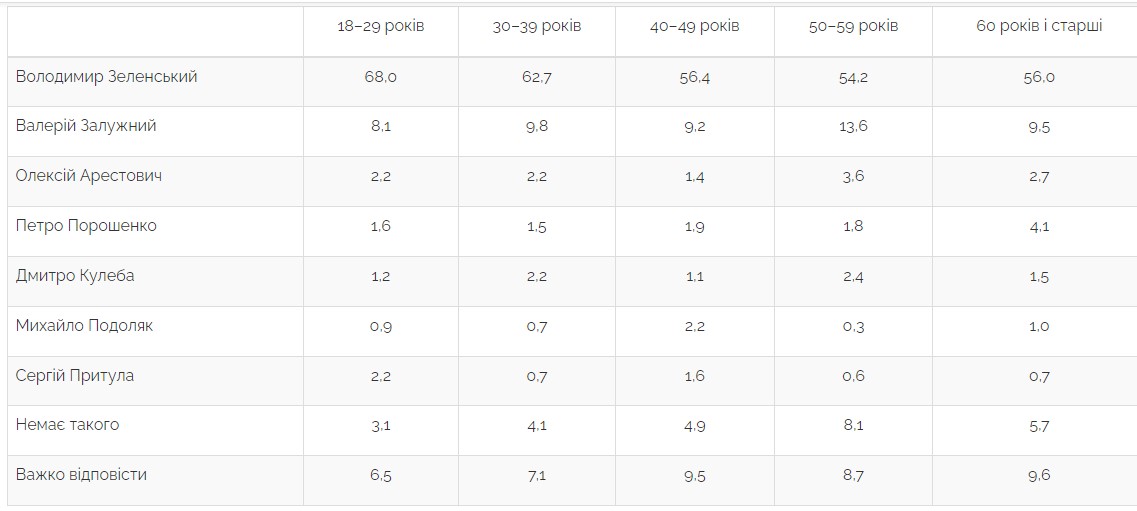The height and width of the screenshot is (511, 1137).
Task: Click the "Михайло Подоляк" row label
Action: (84, 326)
